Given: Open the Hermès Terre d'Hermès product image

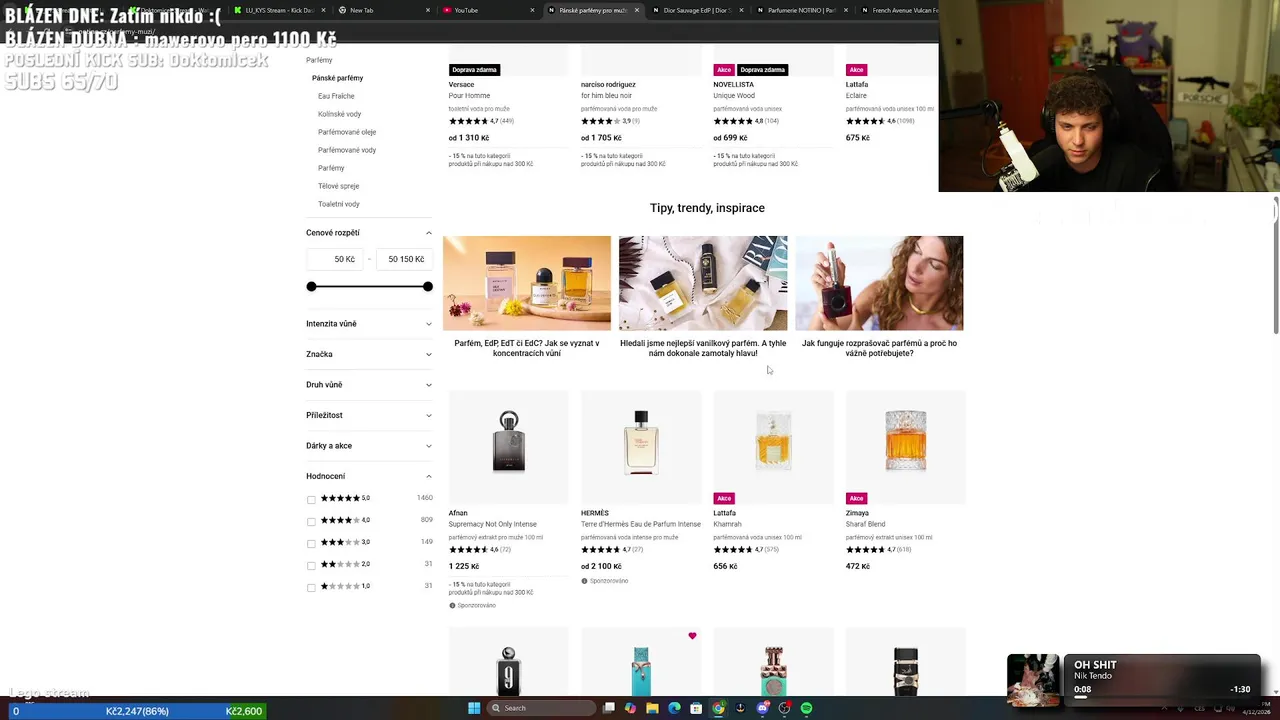Looking at the screenshot, I should coord(641,447).
